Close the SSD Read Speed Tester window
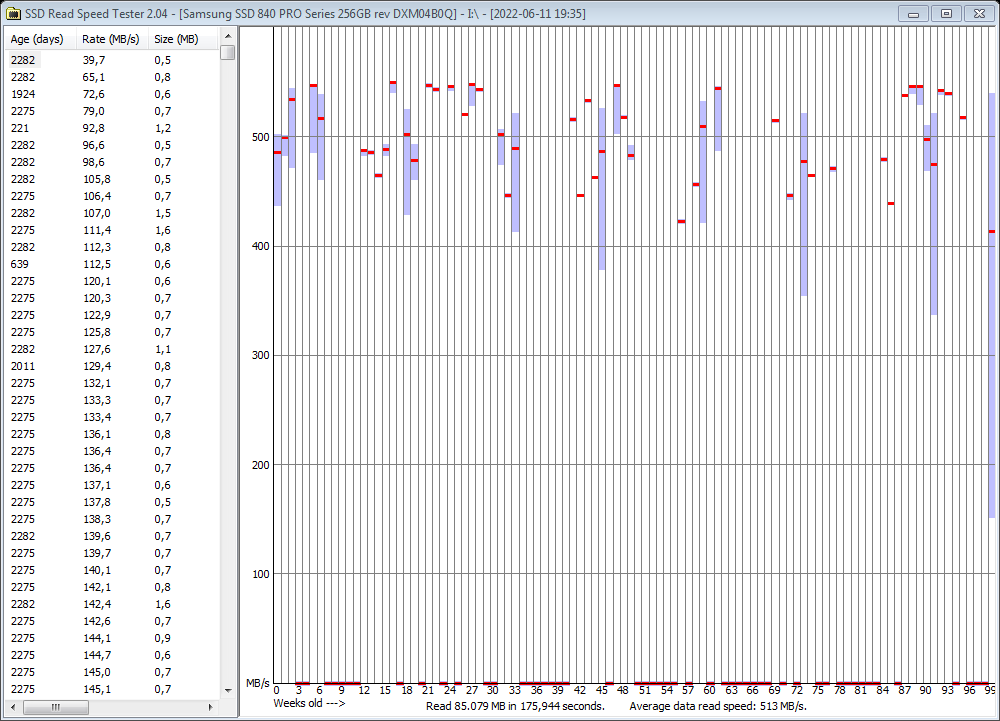The image size is (1000, 721). pos(979,13)
